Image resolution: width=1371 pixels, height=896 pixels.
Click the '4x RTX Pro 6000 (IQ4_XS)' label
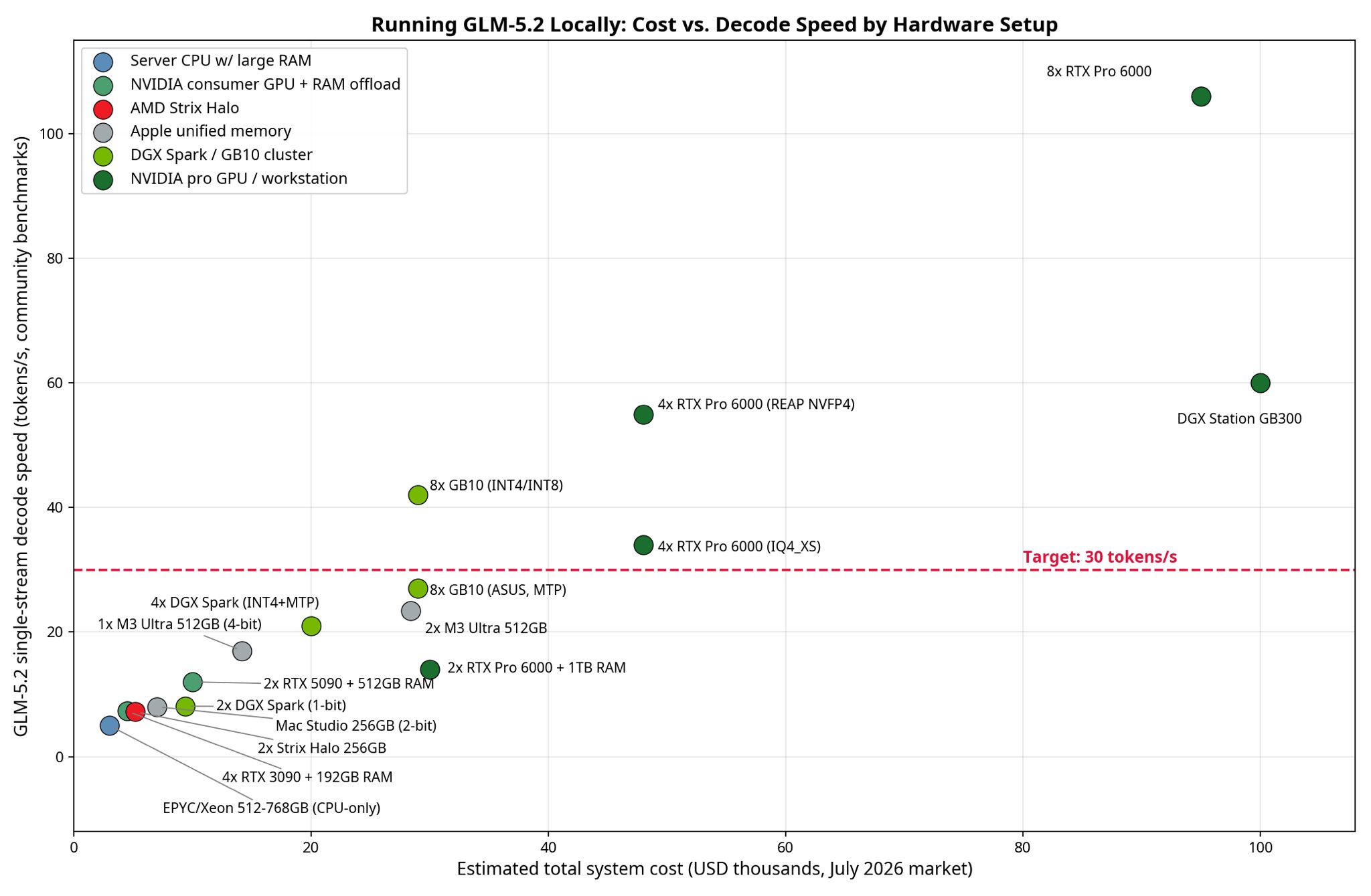coord(739,547)
